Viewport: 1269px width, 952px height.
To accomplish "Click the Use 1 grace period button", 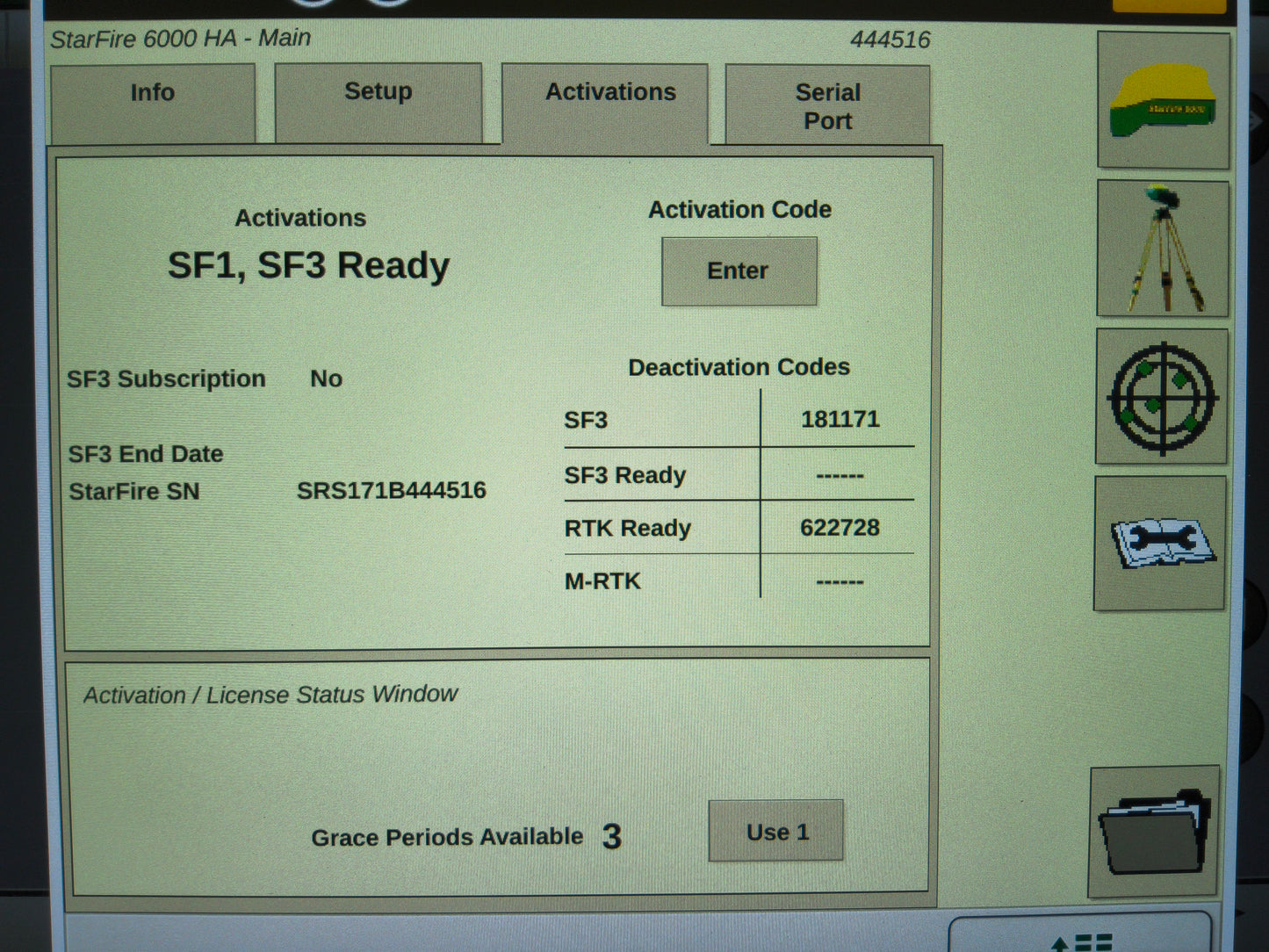I will coord(776,831).
